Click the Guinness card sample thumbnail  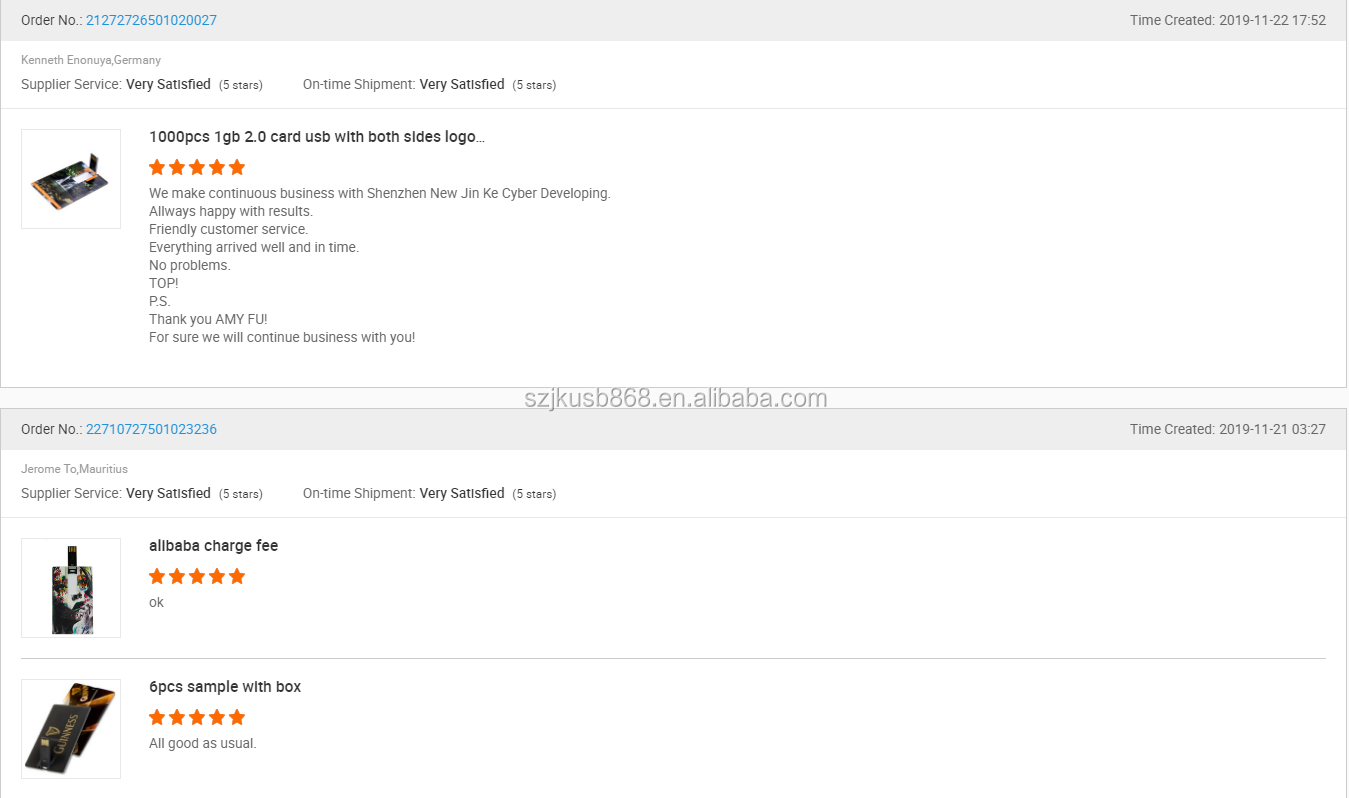(71, 729)
